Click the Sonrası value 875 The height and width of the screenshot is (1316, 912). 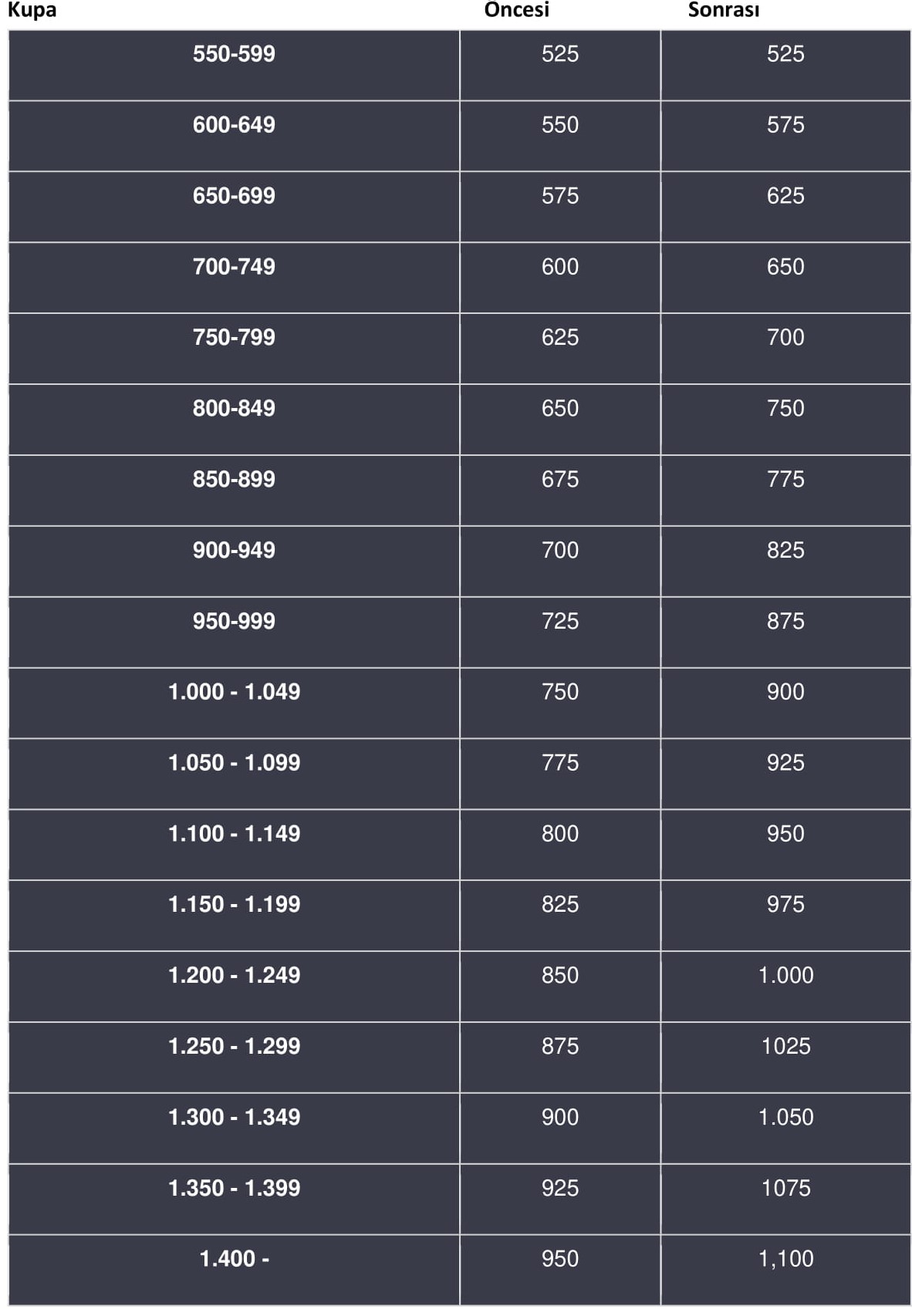785,622
